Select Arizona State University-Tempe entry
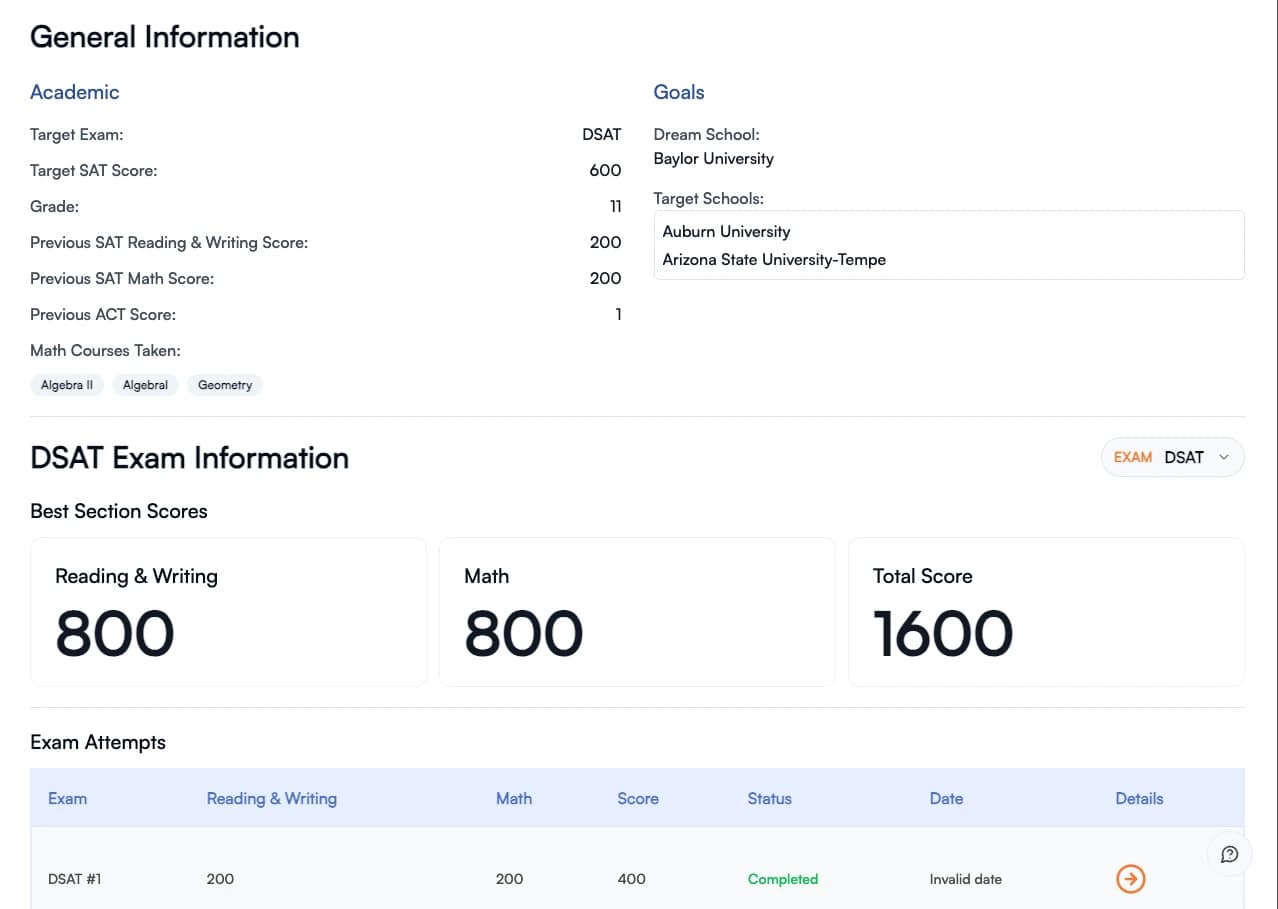 (x=774, y=259)
